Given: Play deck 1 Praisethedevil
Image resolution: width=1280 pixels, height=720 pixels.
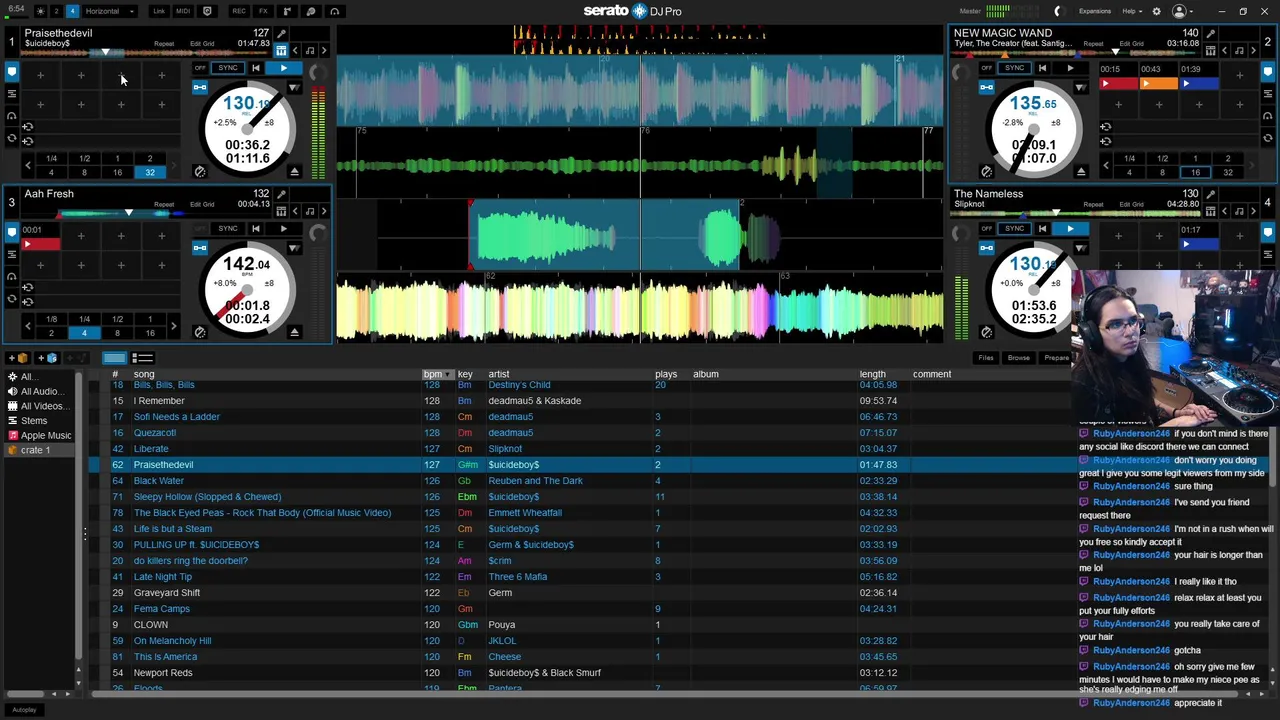Looking at the screenshot, I should click(x=283, y=68).
